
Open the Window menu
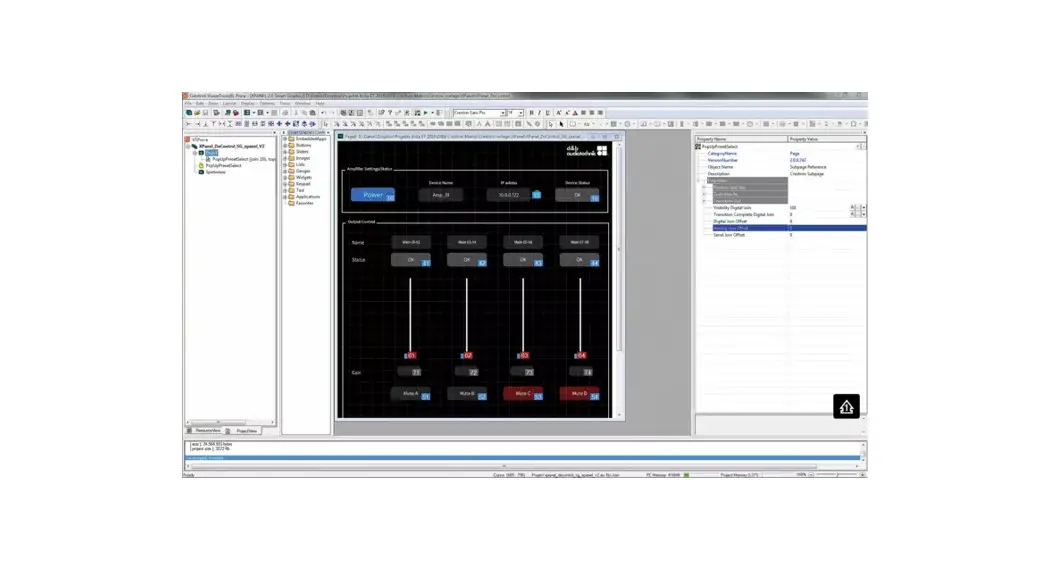tap(303, 103)
